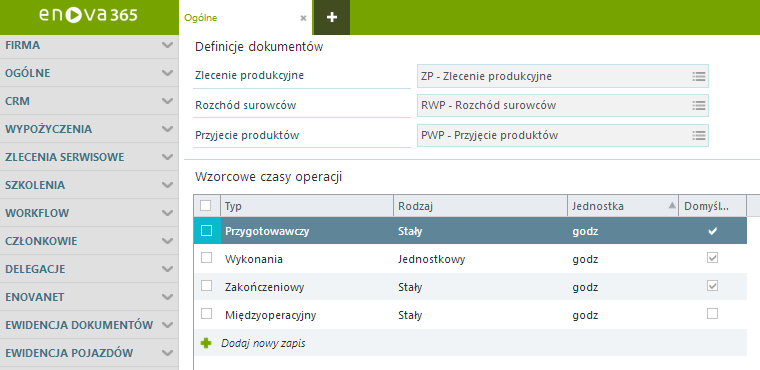Click the PWP - Przyjęcie produktów field
The image size is (760, 370).
pos(563,135)
